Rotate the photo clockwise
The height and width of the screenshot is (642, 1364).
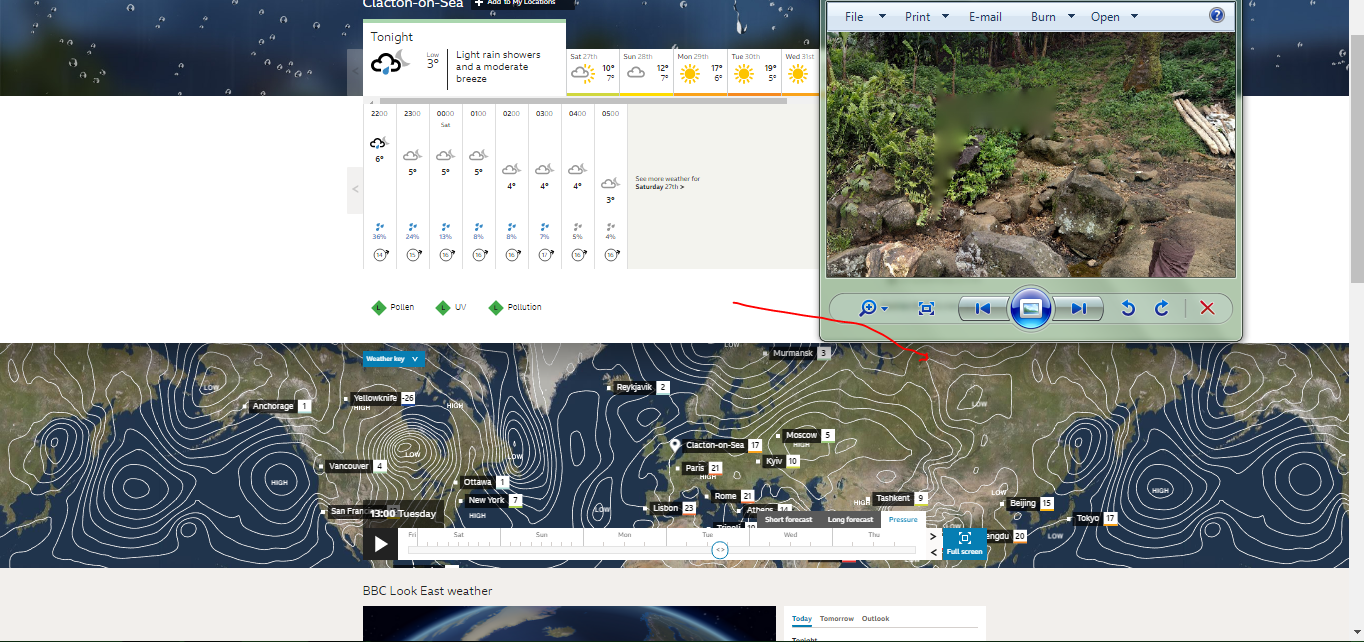pos(1162,308)
